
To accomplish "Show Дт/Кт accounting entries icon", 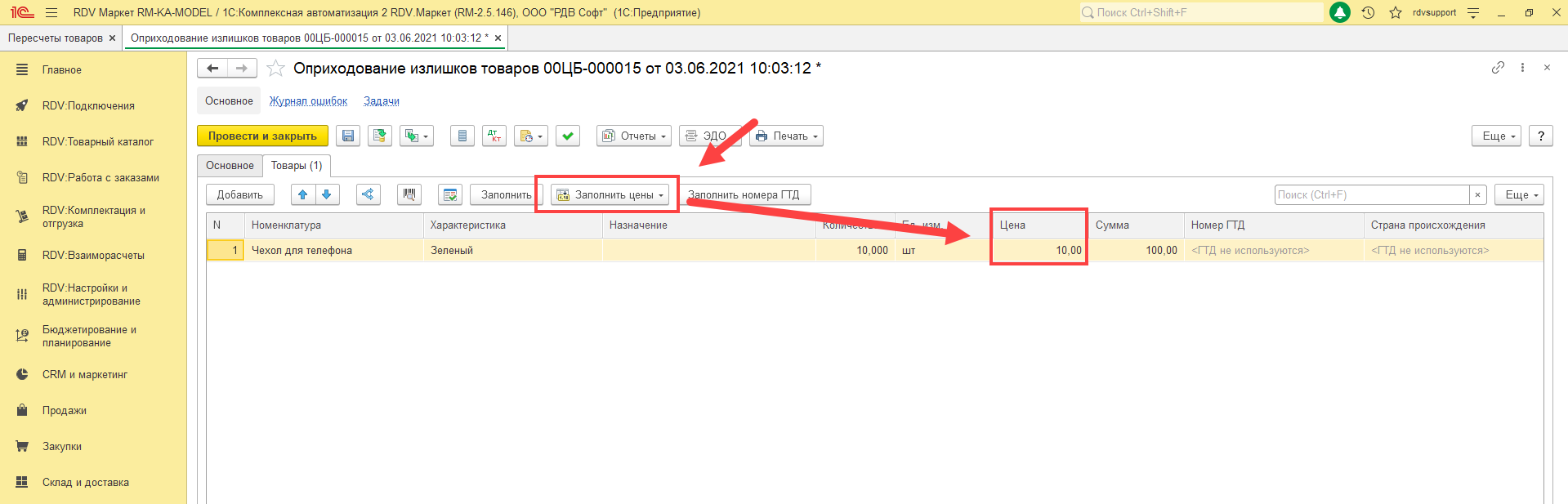I will (x=494, y=136).
